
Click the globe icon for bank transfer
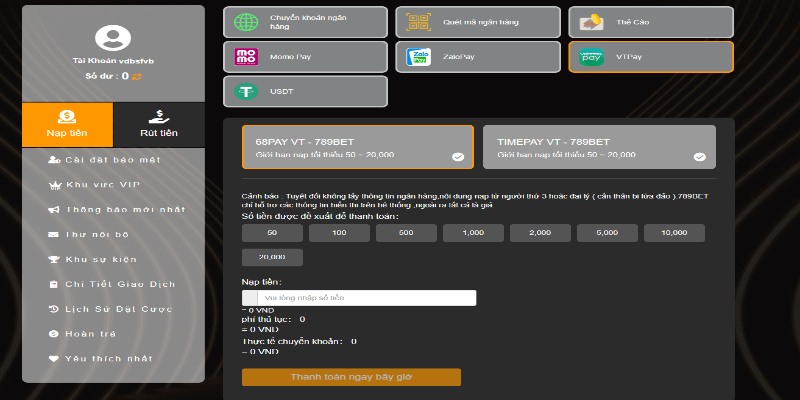(246, 22)
